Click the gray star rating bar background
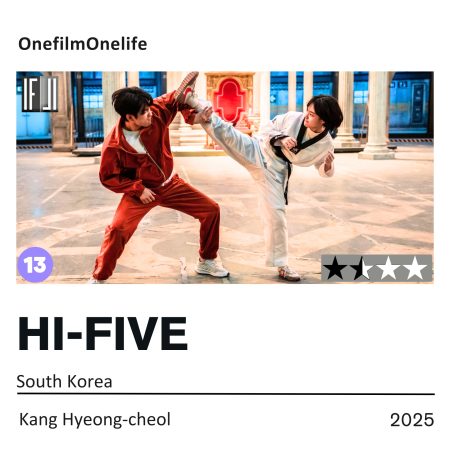The image size is (450, 450). coord(377,268)
